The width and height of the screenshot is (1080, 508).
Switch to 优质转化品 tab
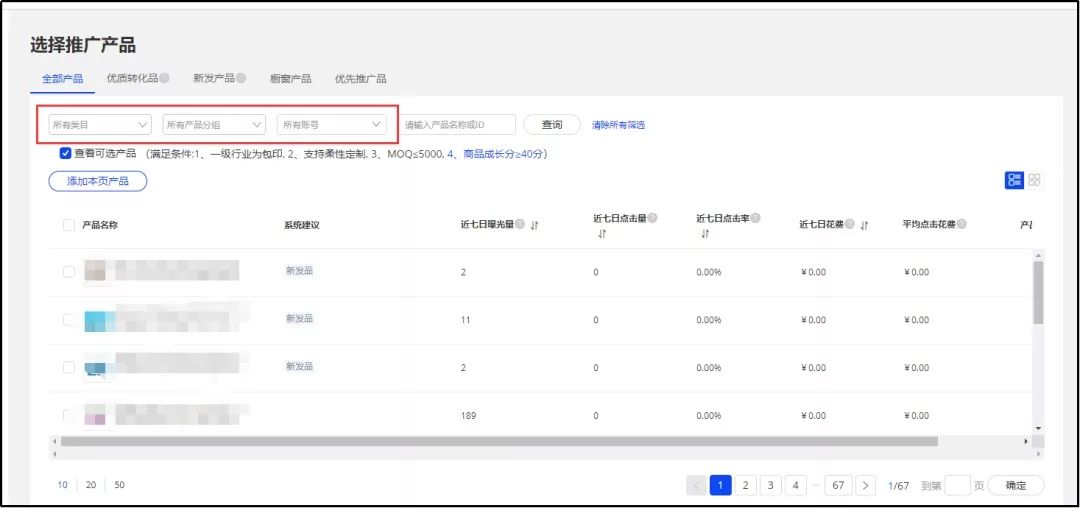[x=132, y=78]
